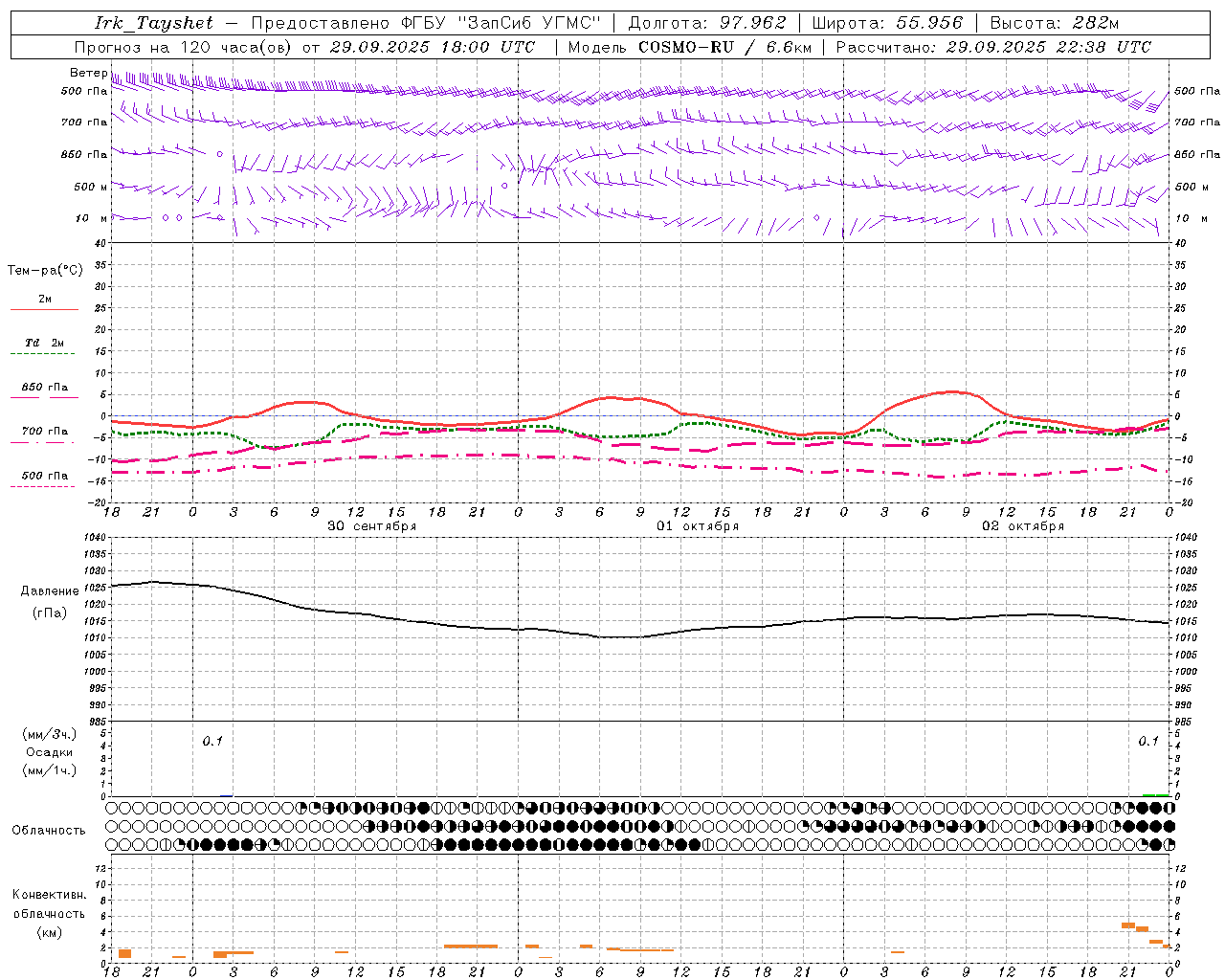Click the Irk_Tayshet station title
The width and height of the screenshot is (1225, 980).
(153, 23)
